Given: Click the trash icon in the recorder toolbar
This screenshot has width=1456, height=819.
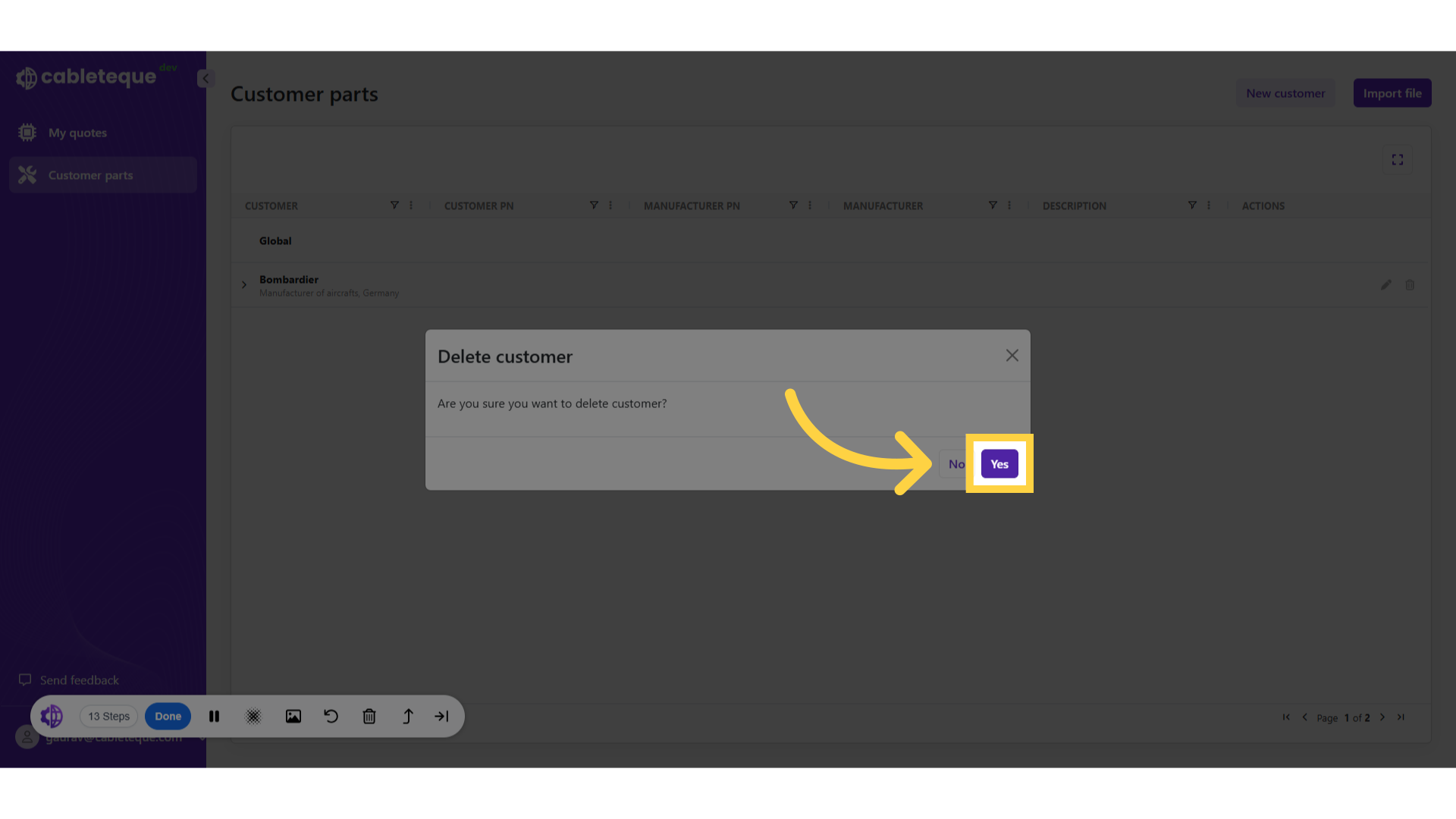Looking at the screenshot, I should coord(369,717).
